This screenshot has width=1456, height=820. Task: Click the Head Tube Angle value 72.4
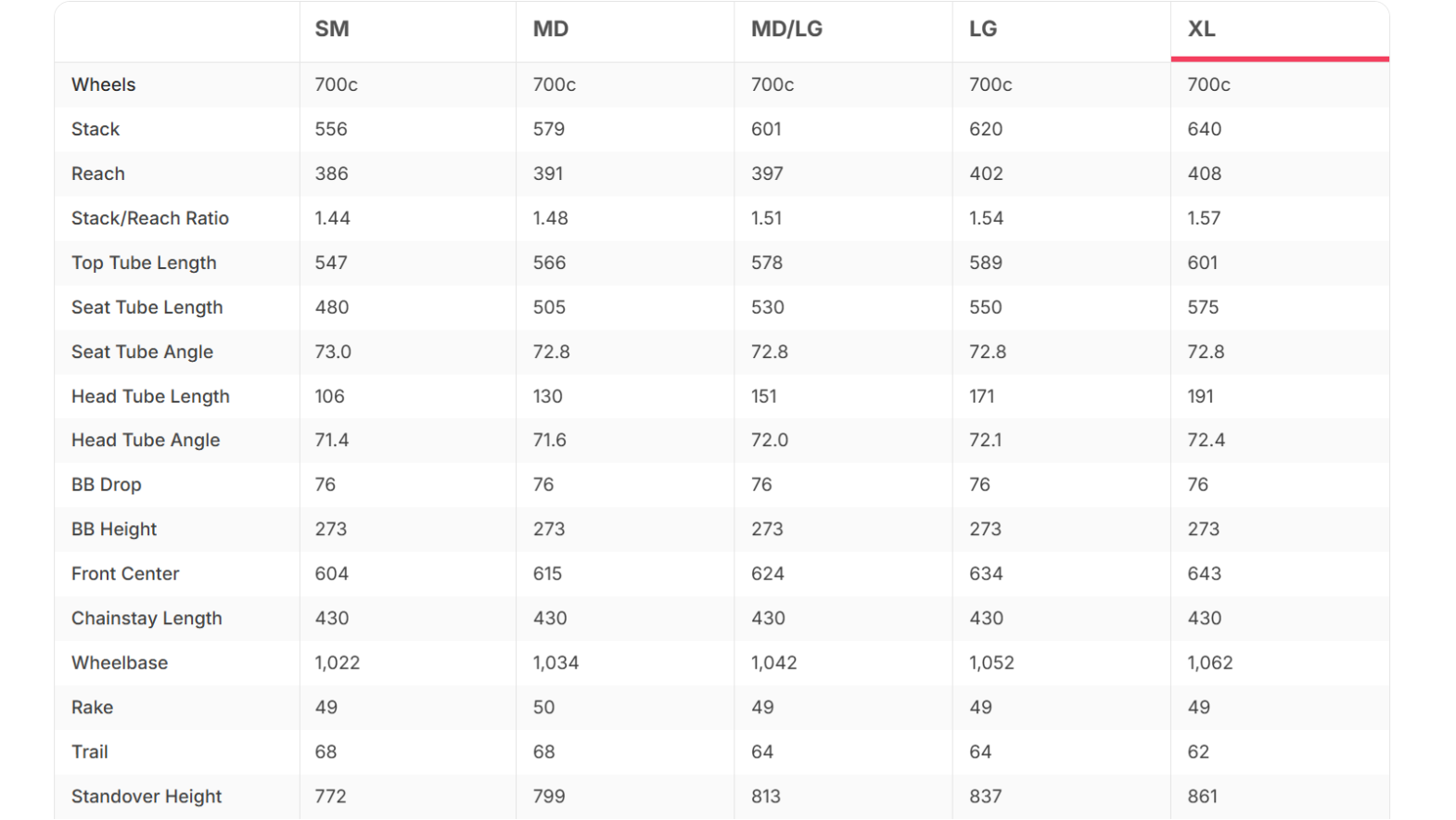[1207, 440]
